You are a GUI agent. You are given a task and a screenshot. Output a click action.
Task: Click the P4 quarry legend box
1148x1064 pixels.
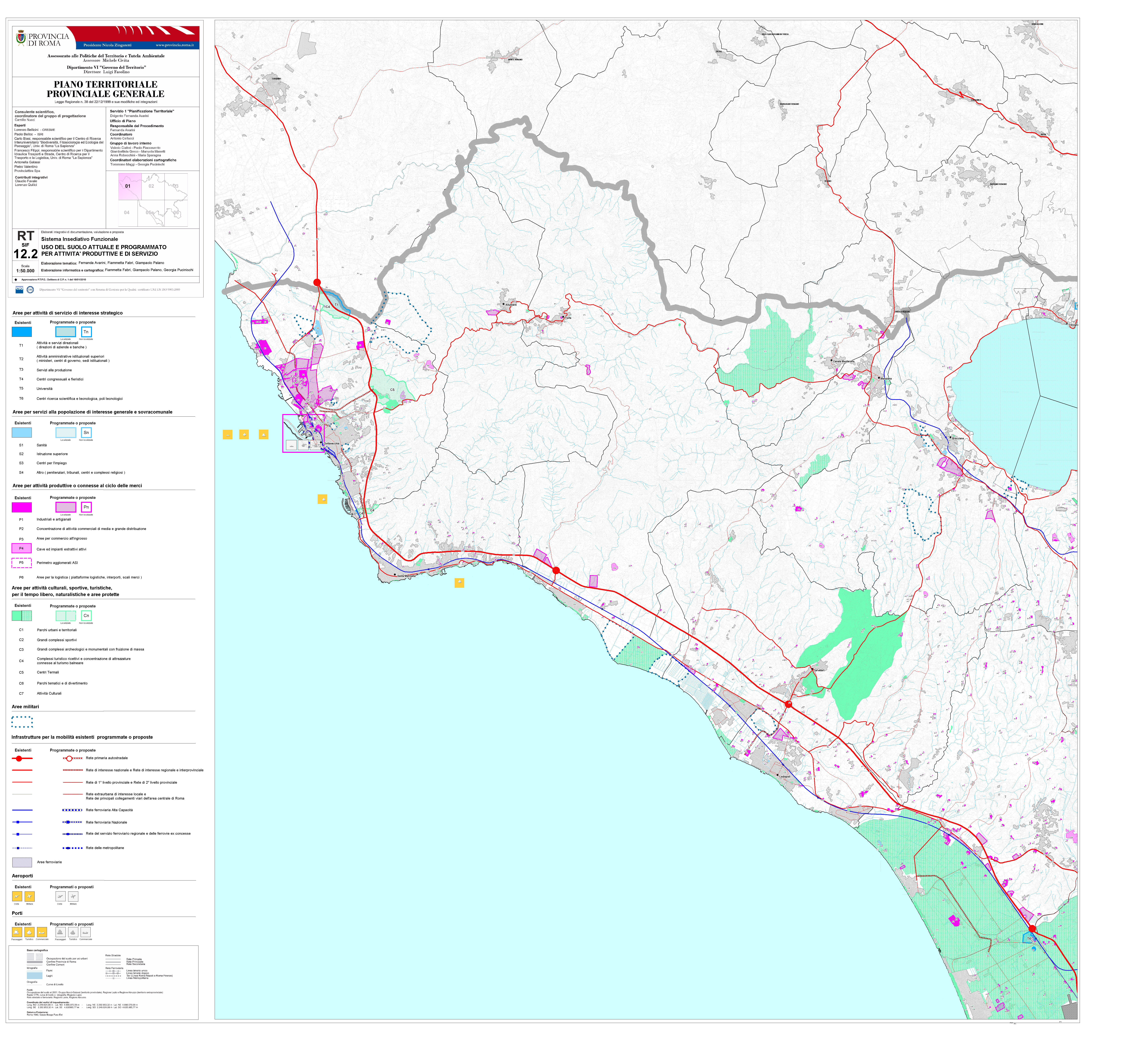click(x=22, y=548)
